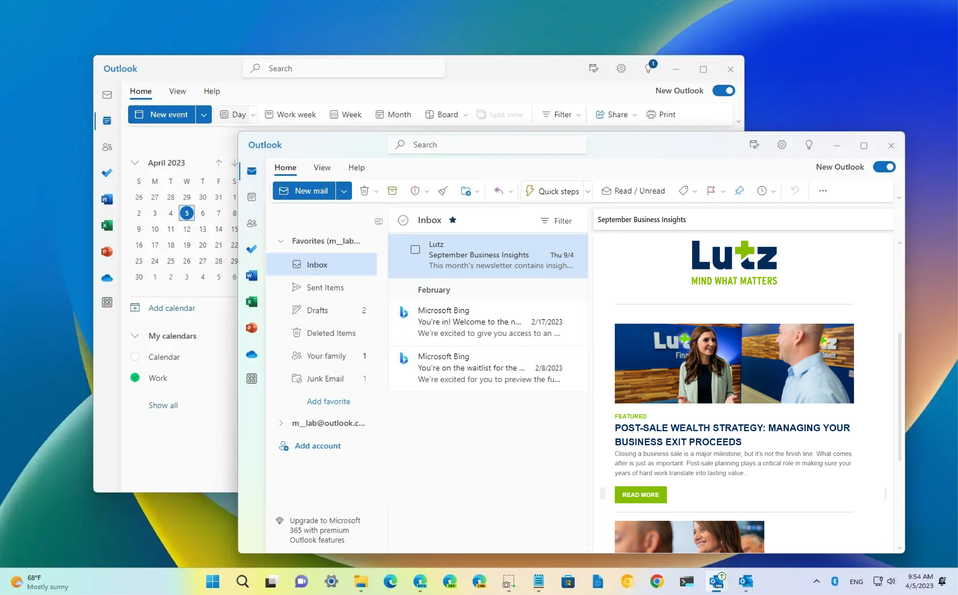
Task: Open the New event dropdown arrow
Action: click(204, 114)
